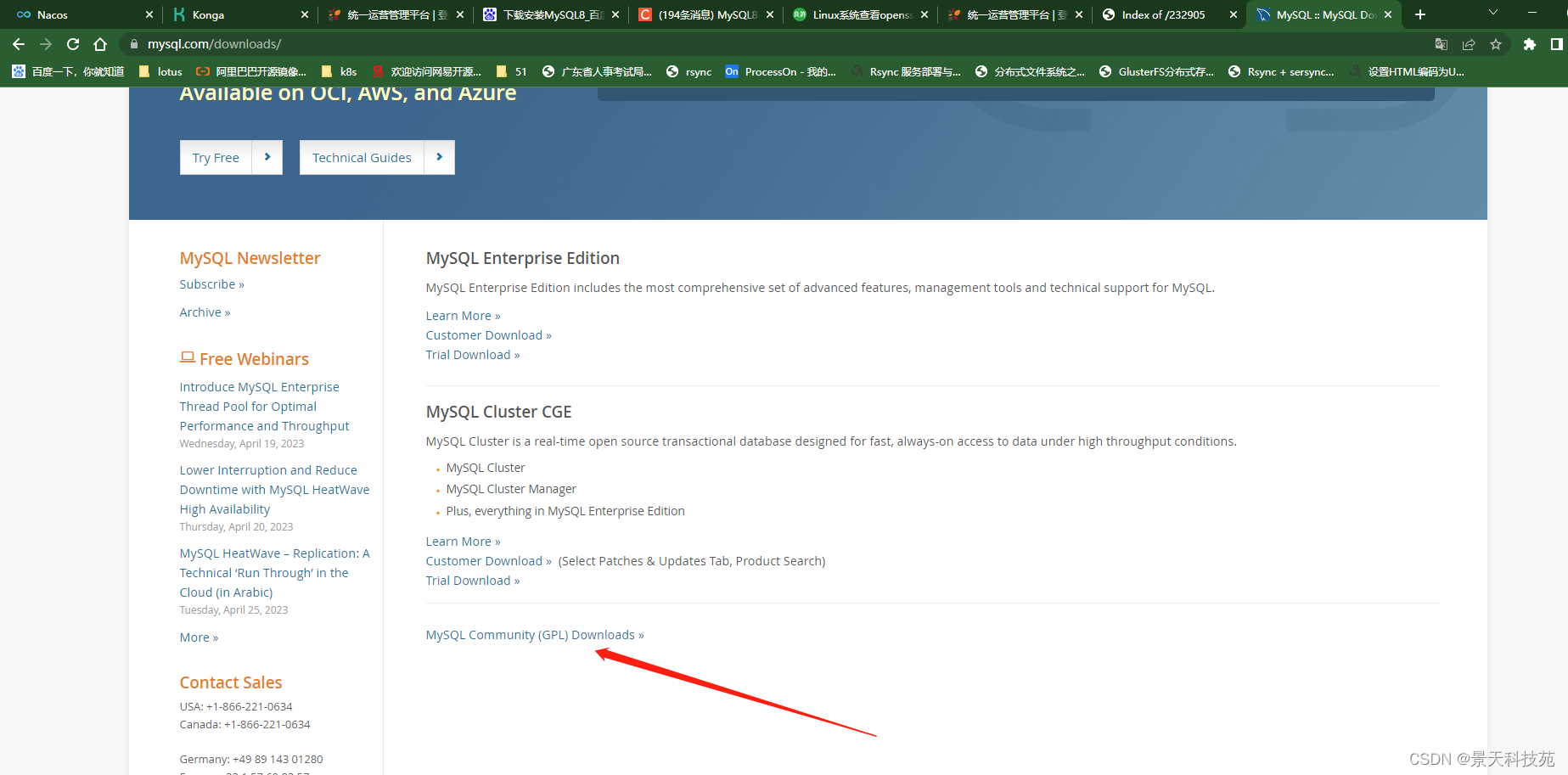Open Lower Interruption HeatWave High Availability webinar
The width and height of the screenshot is (1568, 775).
click(274, 490)
